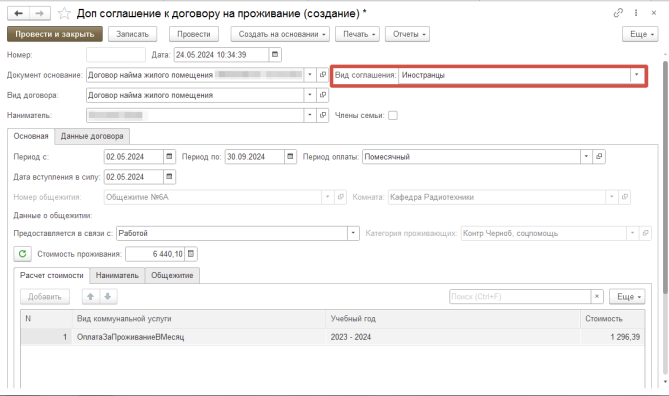669x396 pixels.
Task: Select the ОплатаЗаПроживаниеВМесяц table cell
Action: coord(199,337)
